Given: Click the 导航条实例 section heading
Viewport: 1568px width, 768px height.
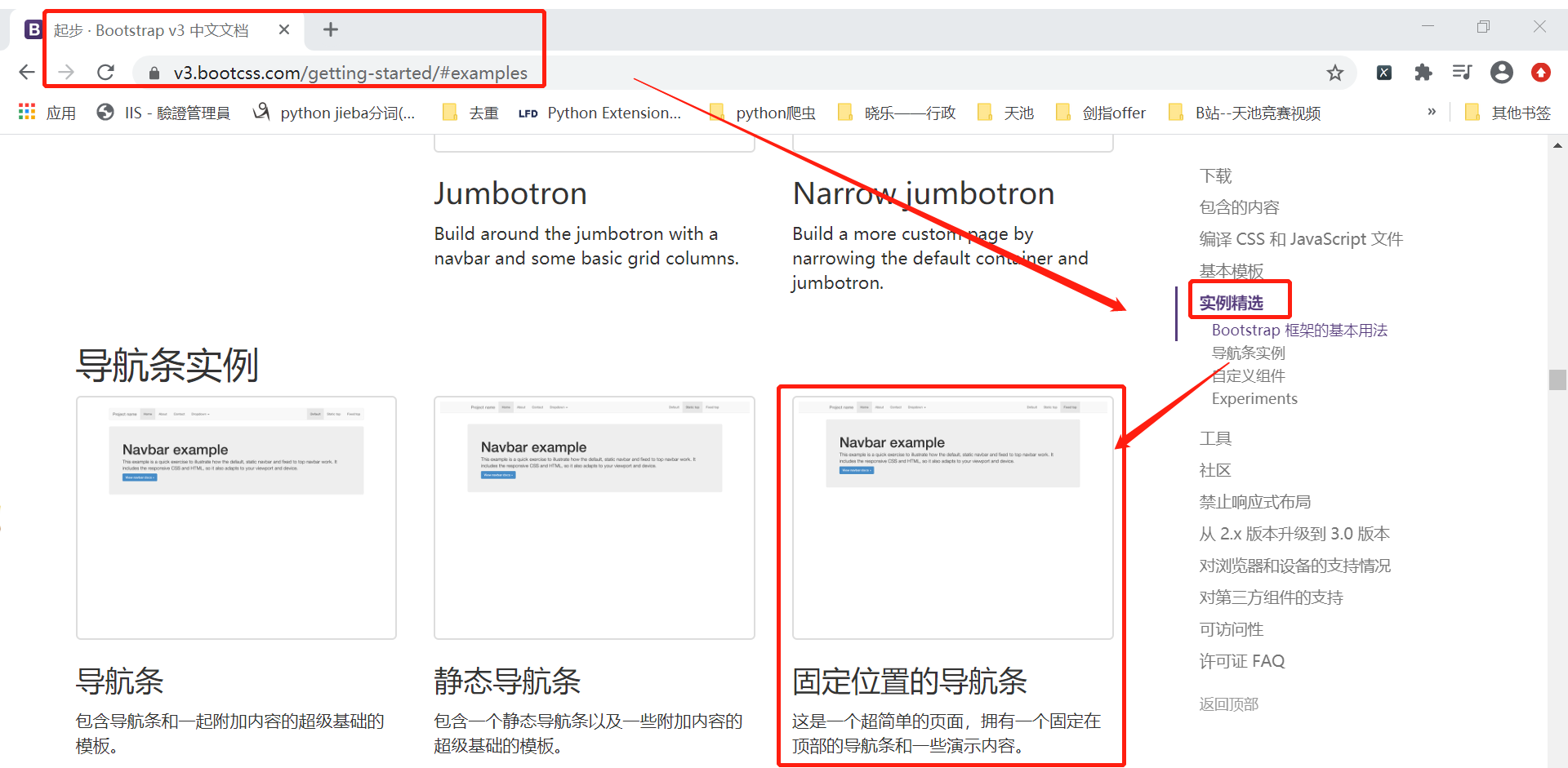Looking at the screenshot, I should coord(167,365).
